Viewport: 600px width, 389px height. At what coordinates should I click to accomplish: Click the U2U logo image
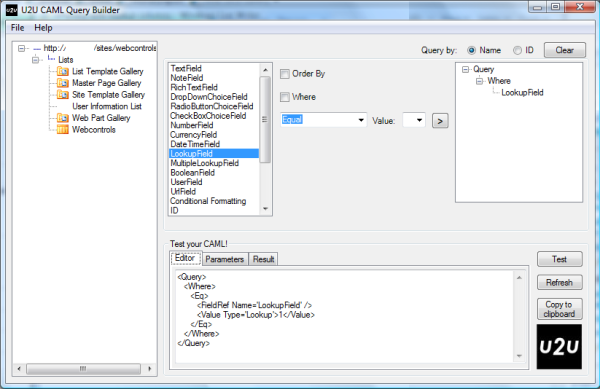(x=559, y=347)
